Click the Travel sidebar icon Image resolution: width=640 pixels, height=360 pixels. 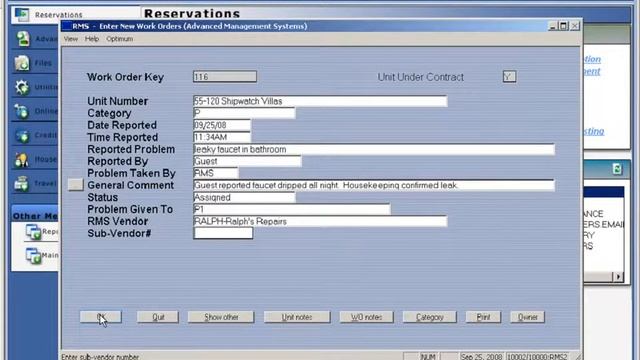pyautogui.click(x=22, y=183)
